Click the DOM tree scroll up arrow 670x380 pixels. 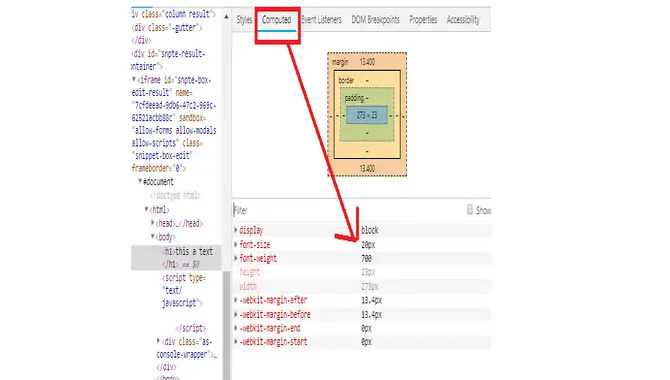[226, 17]
